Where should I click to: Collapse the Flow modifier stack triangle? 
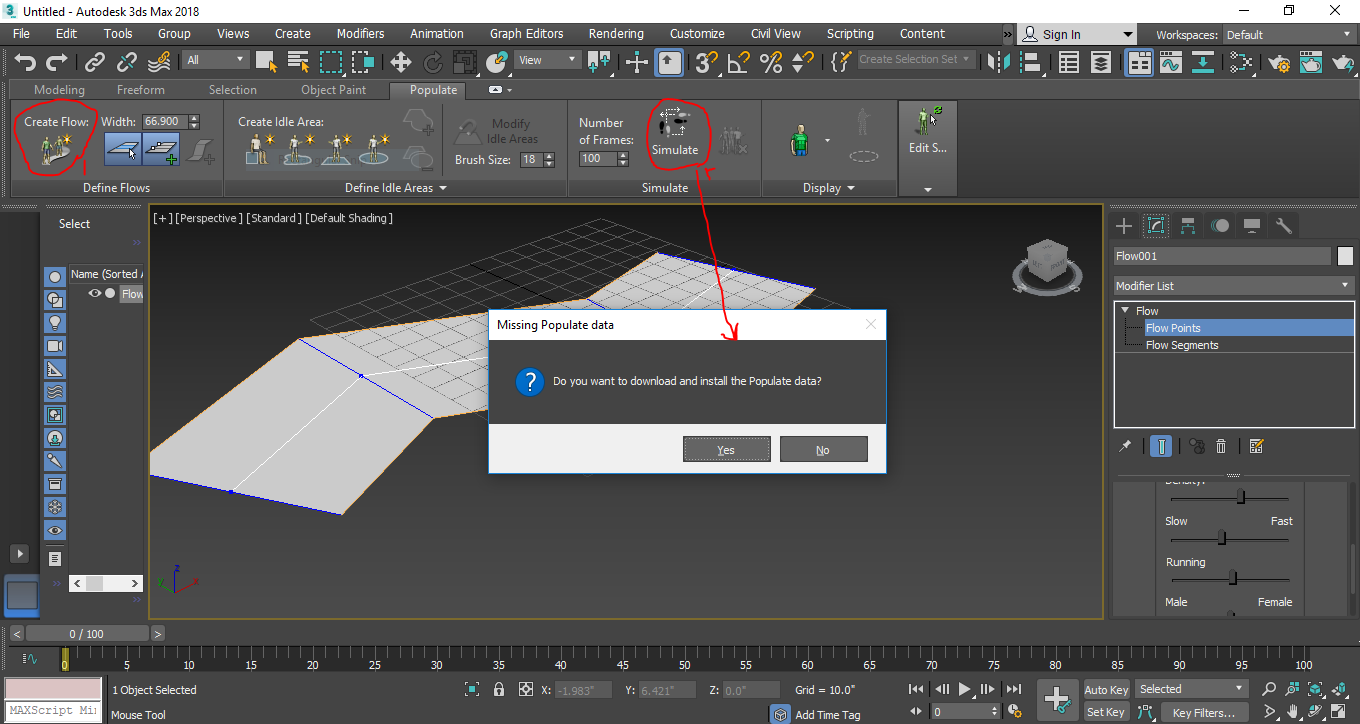tap(1125, 311)
